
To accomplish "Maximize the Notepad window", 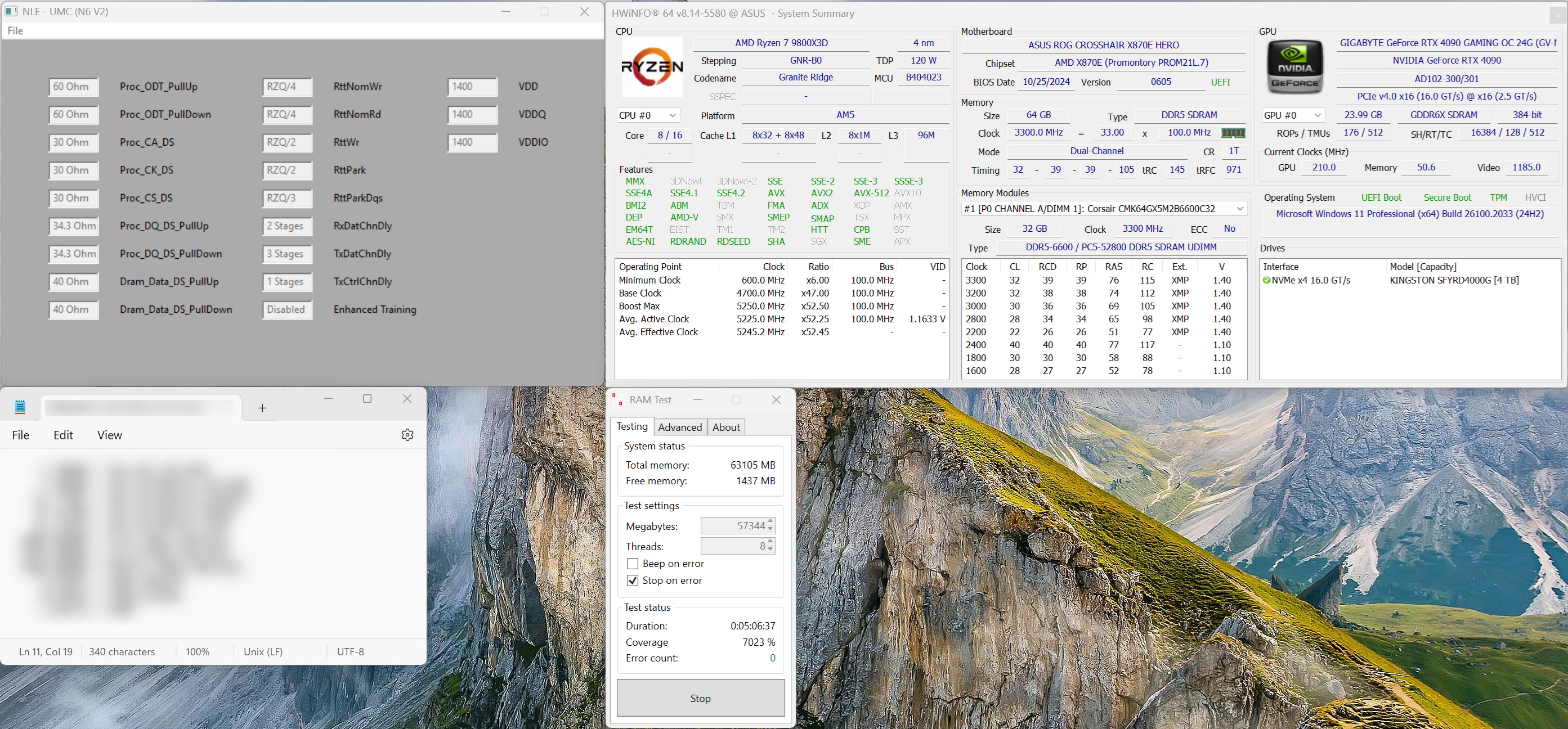I will pyautogui.click(x=367, y=399).
